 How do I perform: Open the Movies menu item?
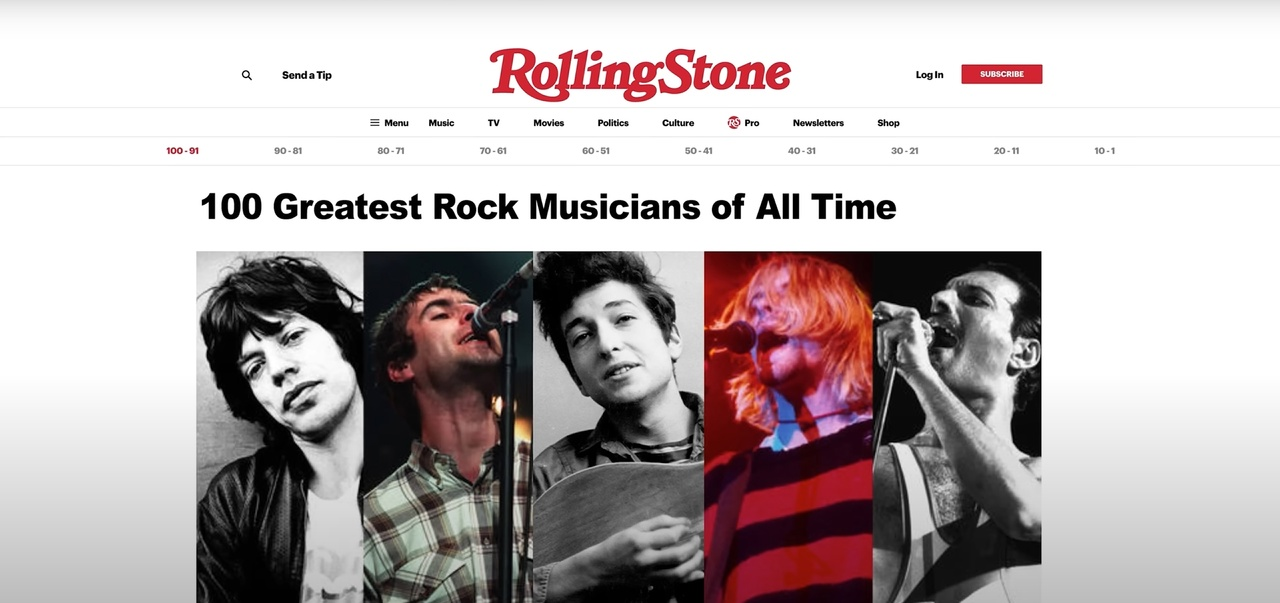549,123
